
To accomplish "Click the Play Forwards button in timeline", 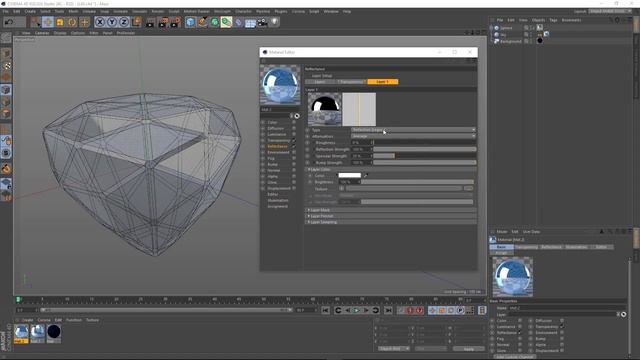I will tap(357, 311).
